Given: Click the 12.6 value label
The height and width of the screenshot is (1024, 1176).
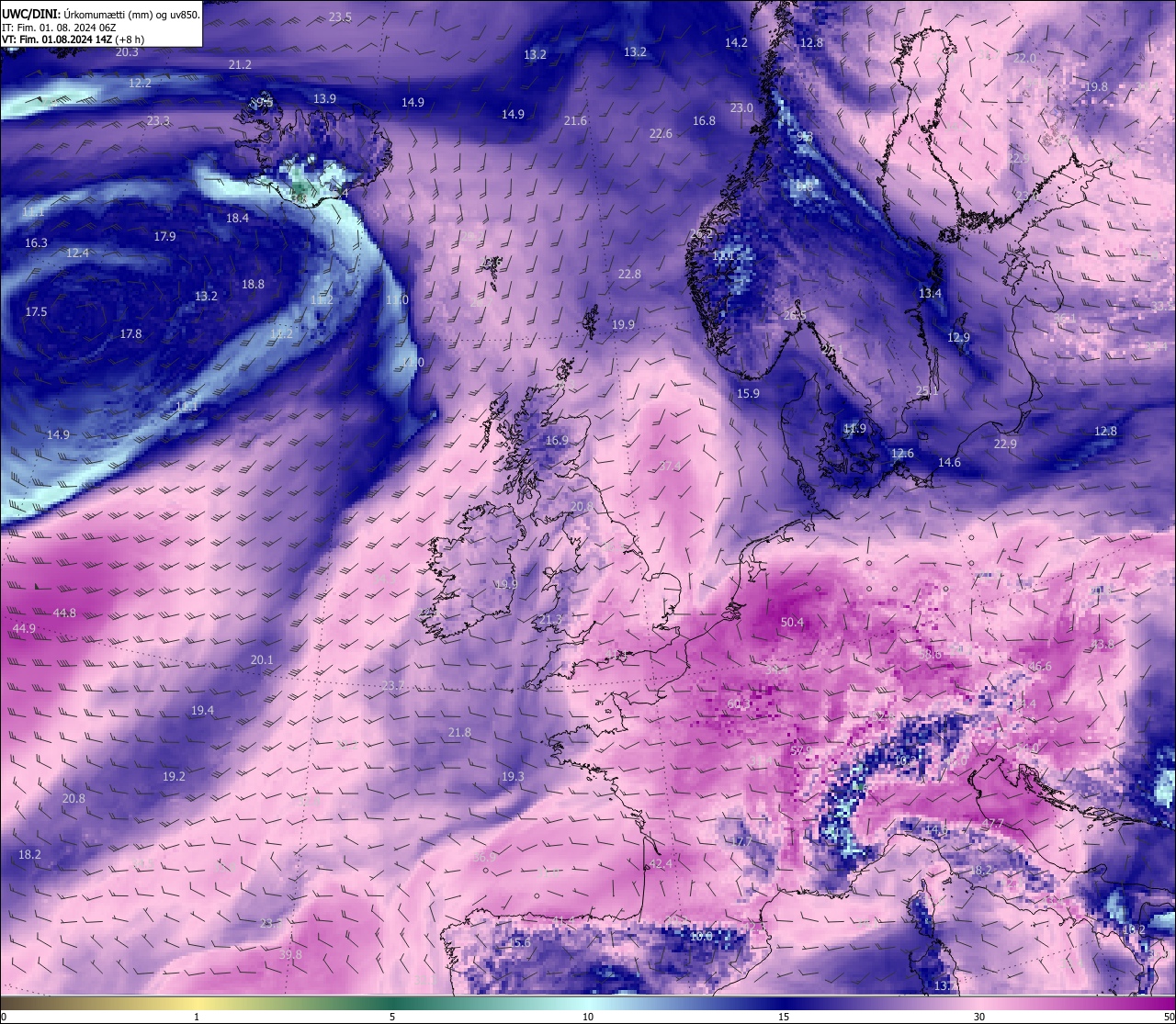Looking at the screenshot, I should pyautogui.click(x=902, y=454).
